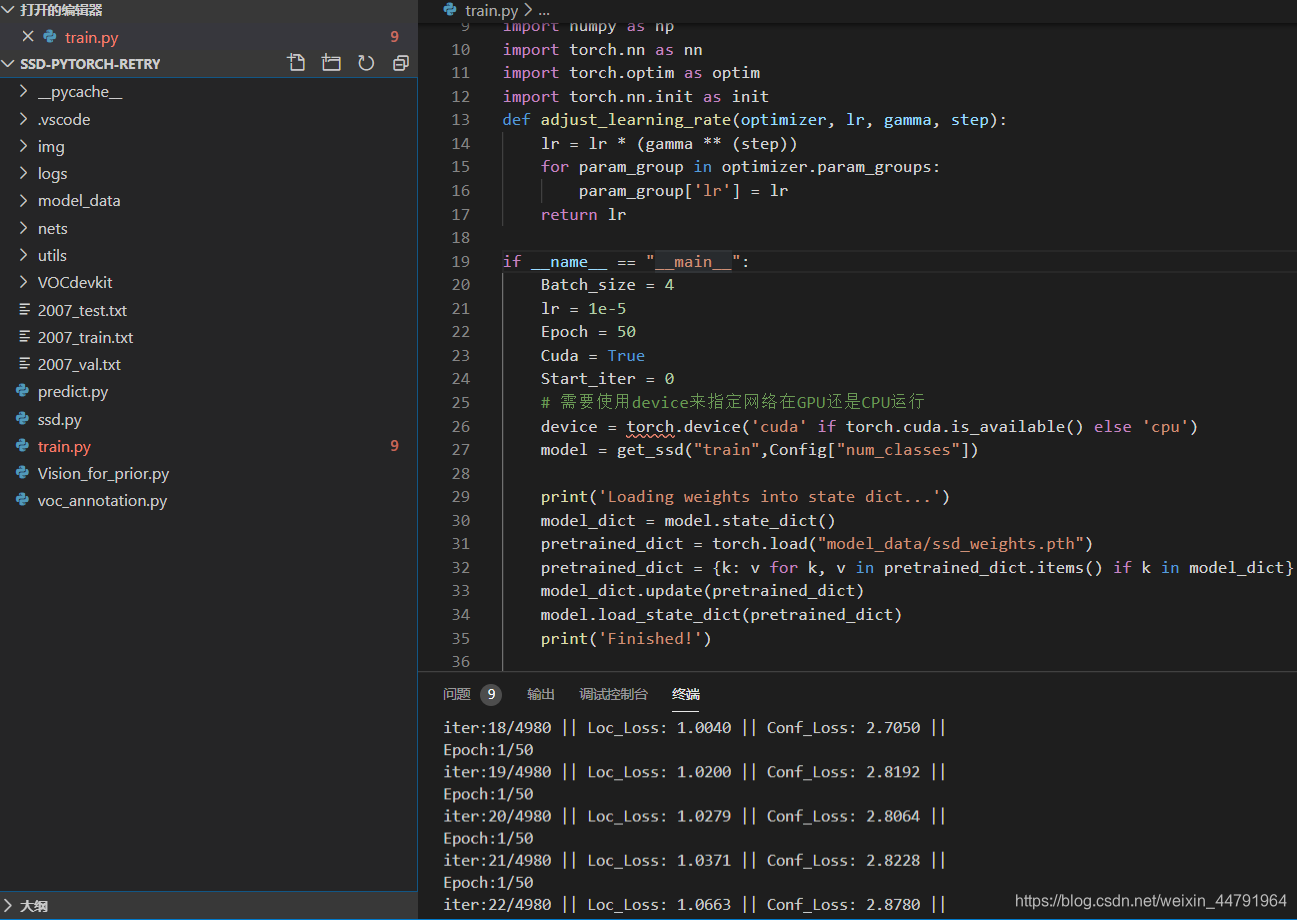Open 2007_train.txt from the explorer
Image resolution: width=1297 pixels, height=920 pixels.
pyautogui.click(x=85, y=337)
